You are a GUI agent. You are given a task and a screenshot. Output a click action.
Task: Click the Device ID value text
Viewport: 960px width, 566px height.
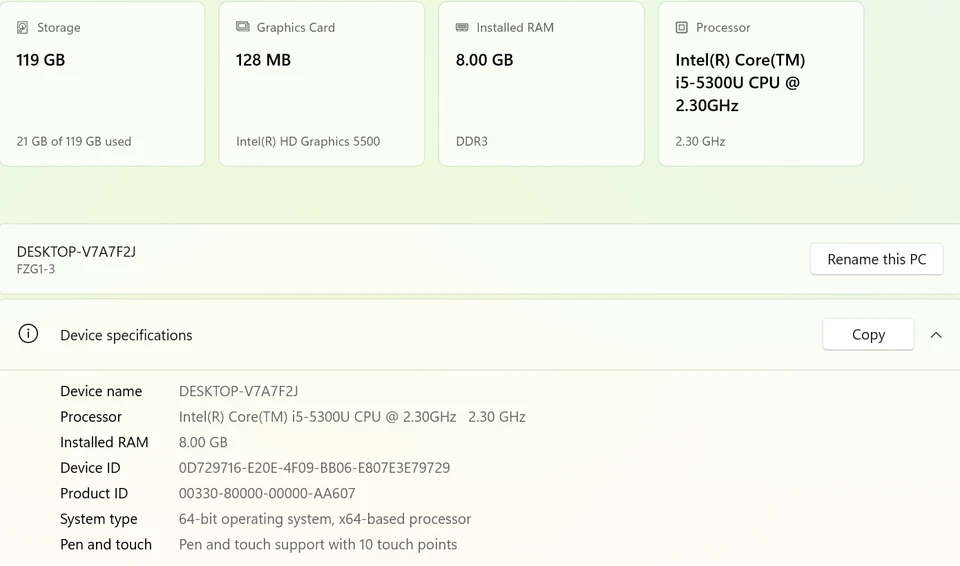click(314, 468)
